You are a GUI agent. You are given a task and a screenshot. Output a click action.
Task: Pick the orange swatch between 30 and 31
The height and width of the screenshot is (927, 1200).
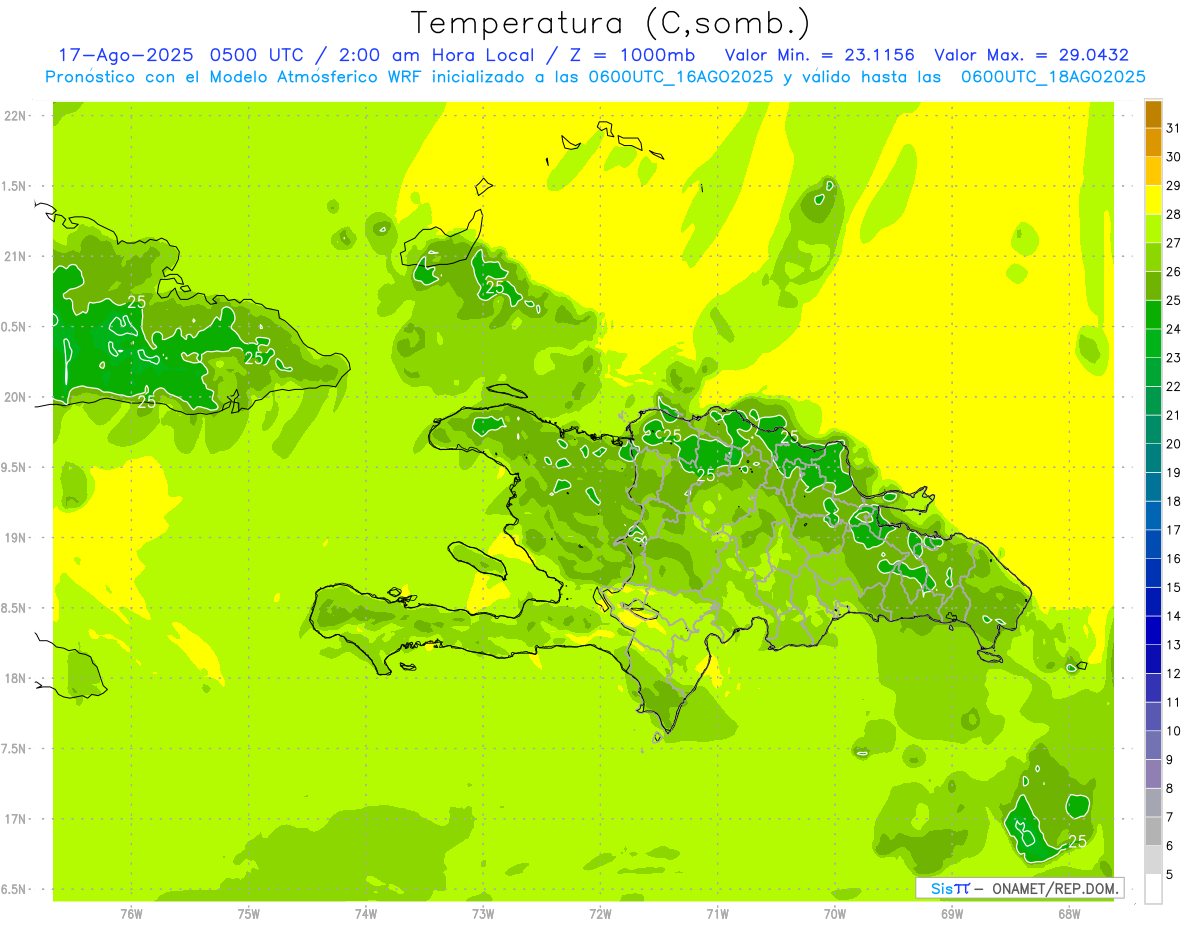tap(1153, 143)
